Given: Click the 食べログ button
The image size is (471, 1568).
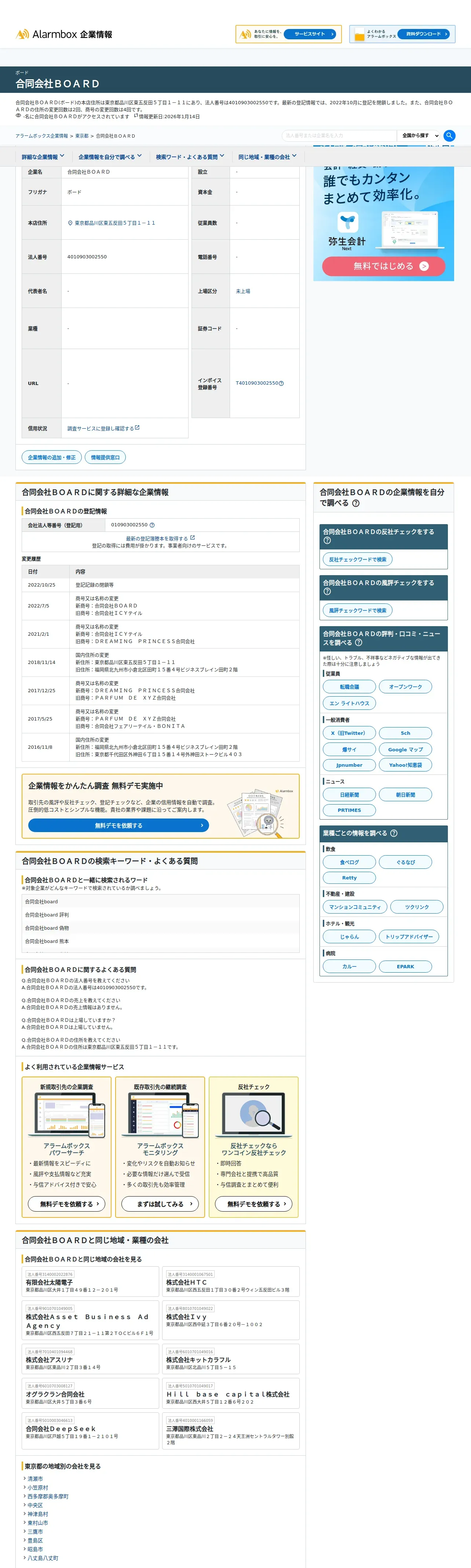Looking at the screenshot, I should (349, 863).
